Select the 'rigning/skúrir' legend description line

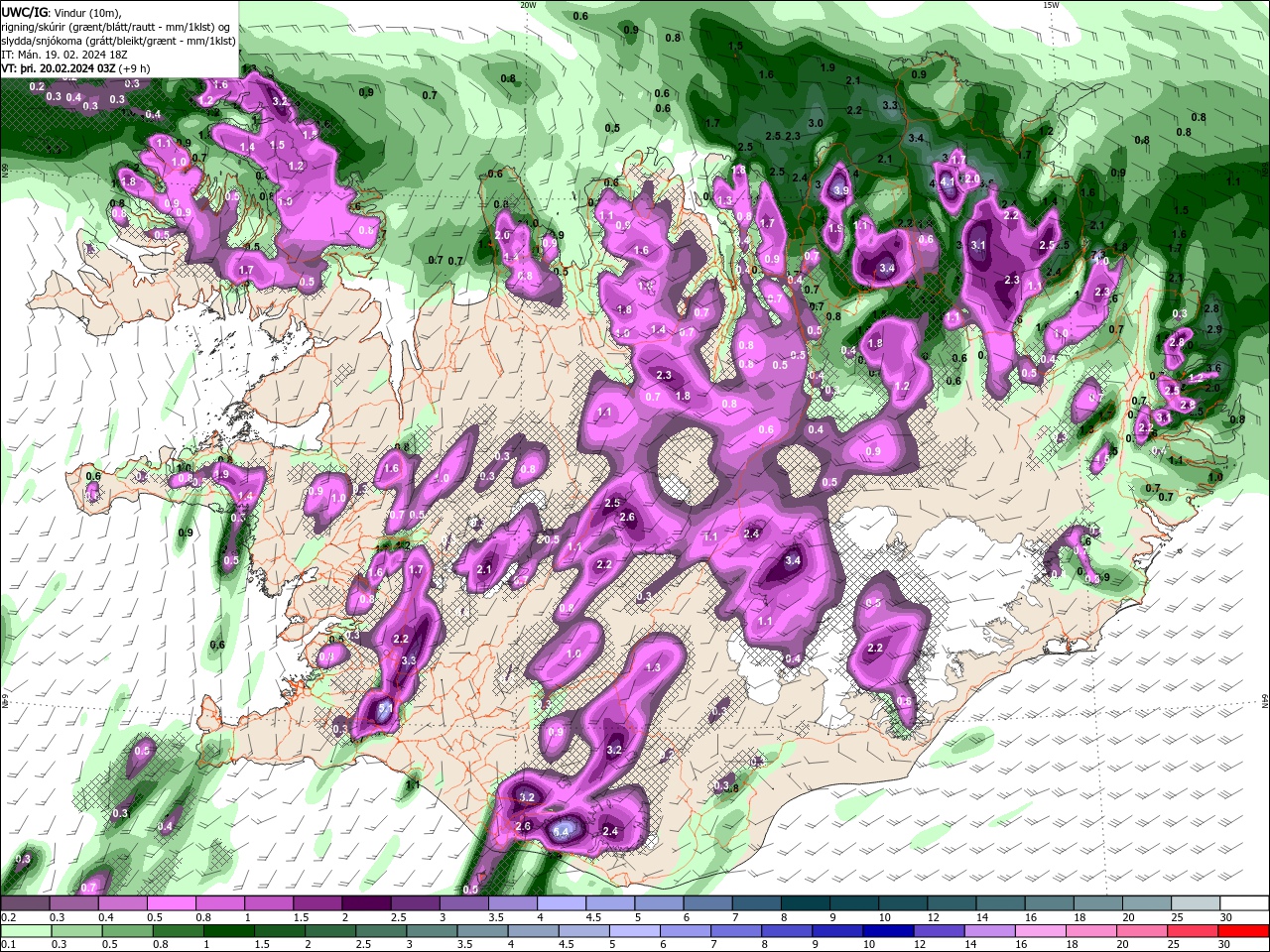tap(118, 26)
